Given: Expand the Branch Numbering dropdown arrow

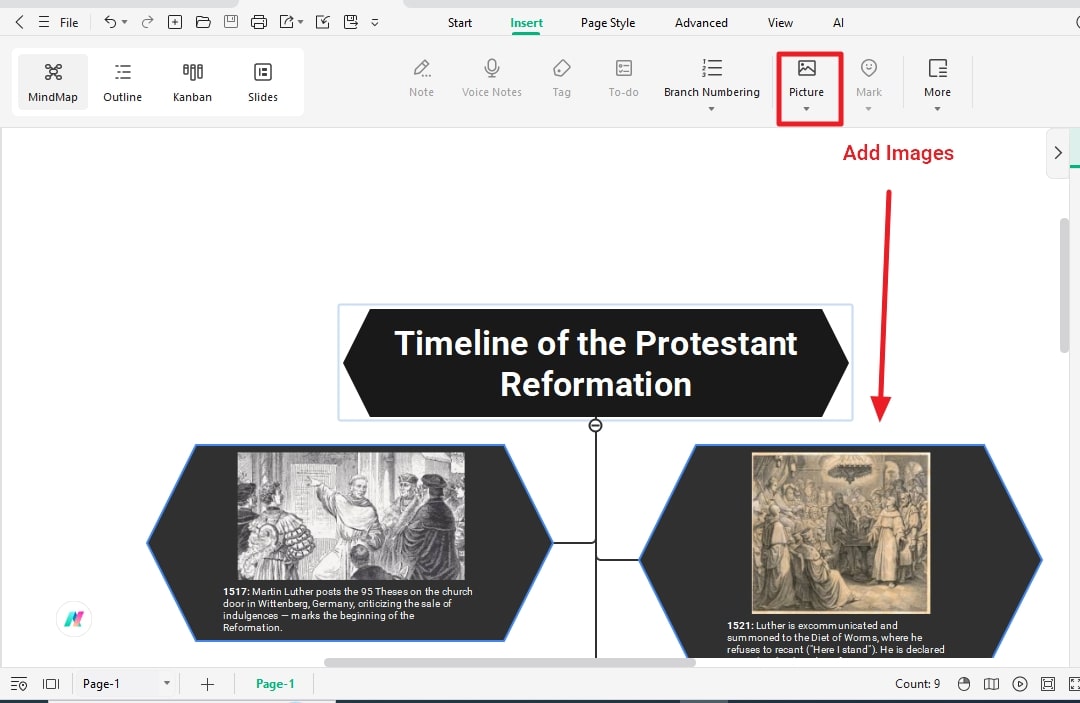Looking at the screenshot, I should point(712,109).
